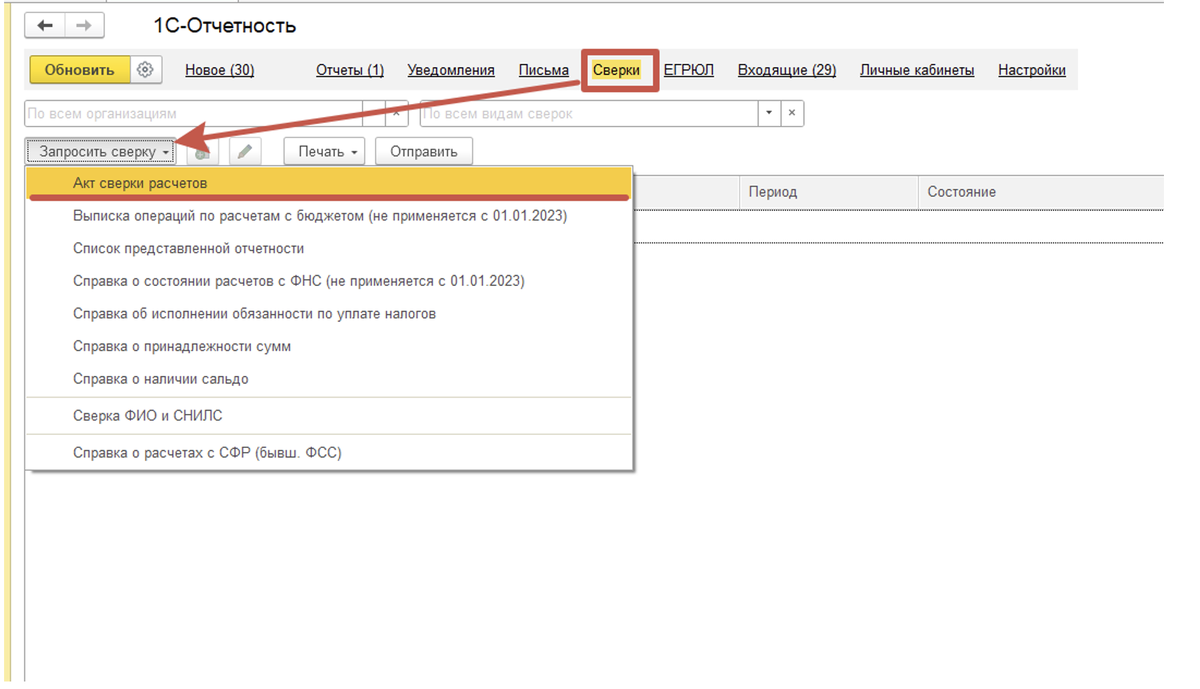Select Справка об исполнении обязанности по уплате налогов
The image size is (1200, 689).
[329, 314]
